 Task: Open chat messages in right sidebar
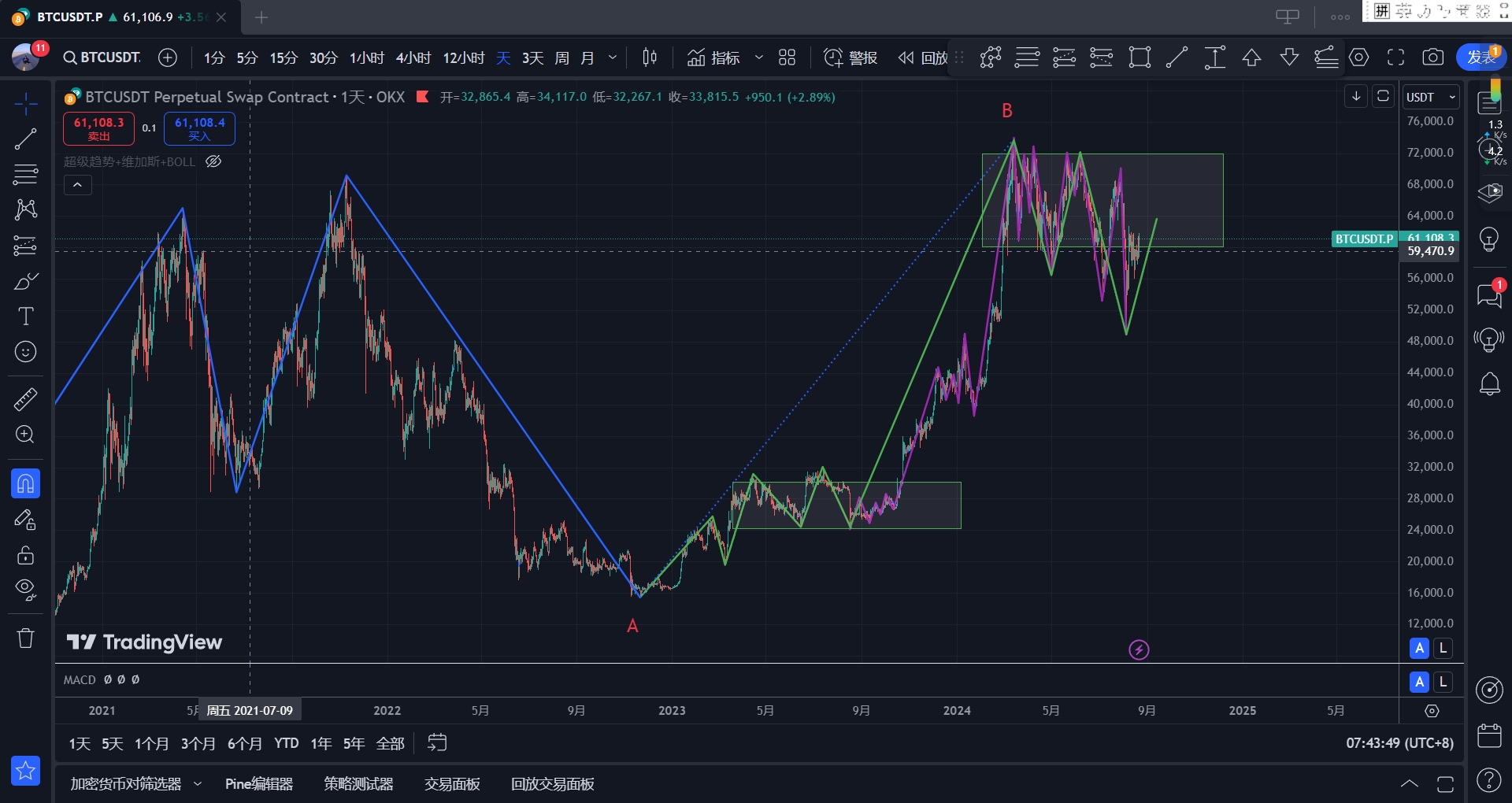tap(1489, 295)
